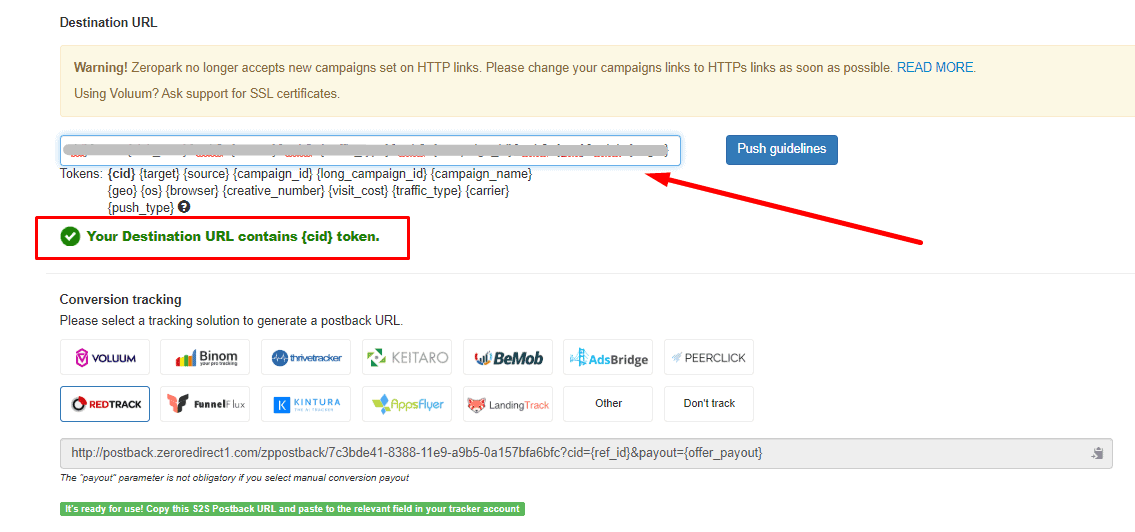Select LandingTrack tracker logo
Screen dimensions: 1135x532
(x=507, y=404)
